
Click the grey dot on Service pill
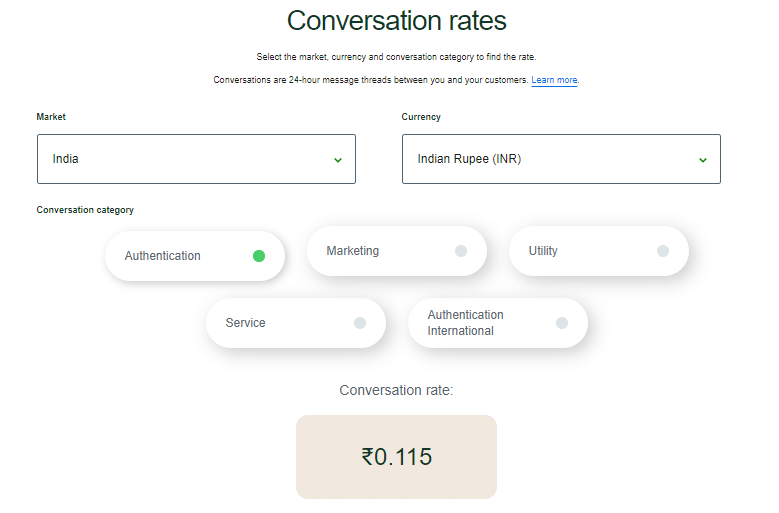click(x=360, y=323)
